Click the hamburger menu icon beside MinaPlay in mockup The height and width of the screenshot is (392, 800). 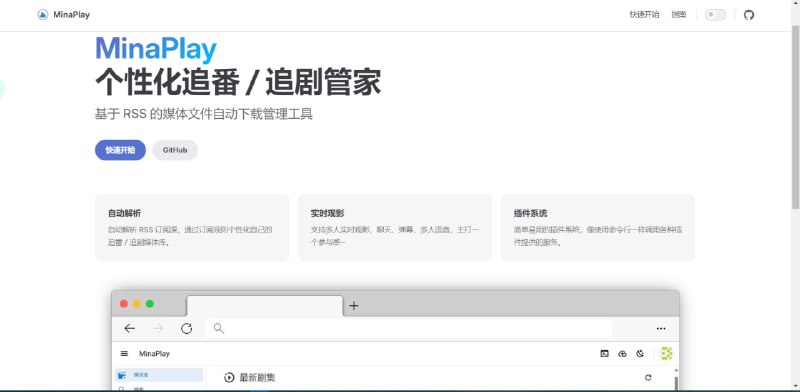coord(124,354)
